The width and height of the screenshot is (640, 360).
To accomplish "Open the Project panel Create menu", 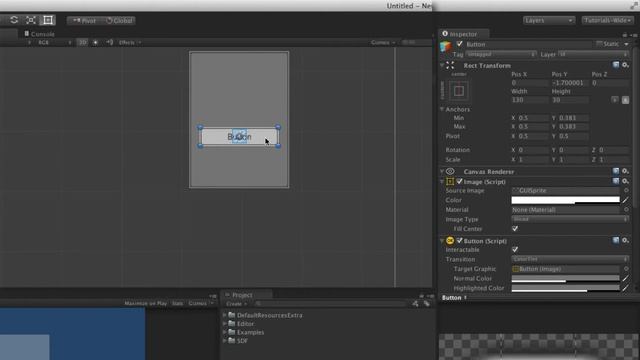I will tap(236, 304).
